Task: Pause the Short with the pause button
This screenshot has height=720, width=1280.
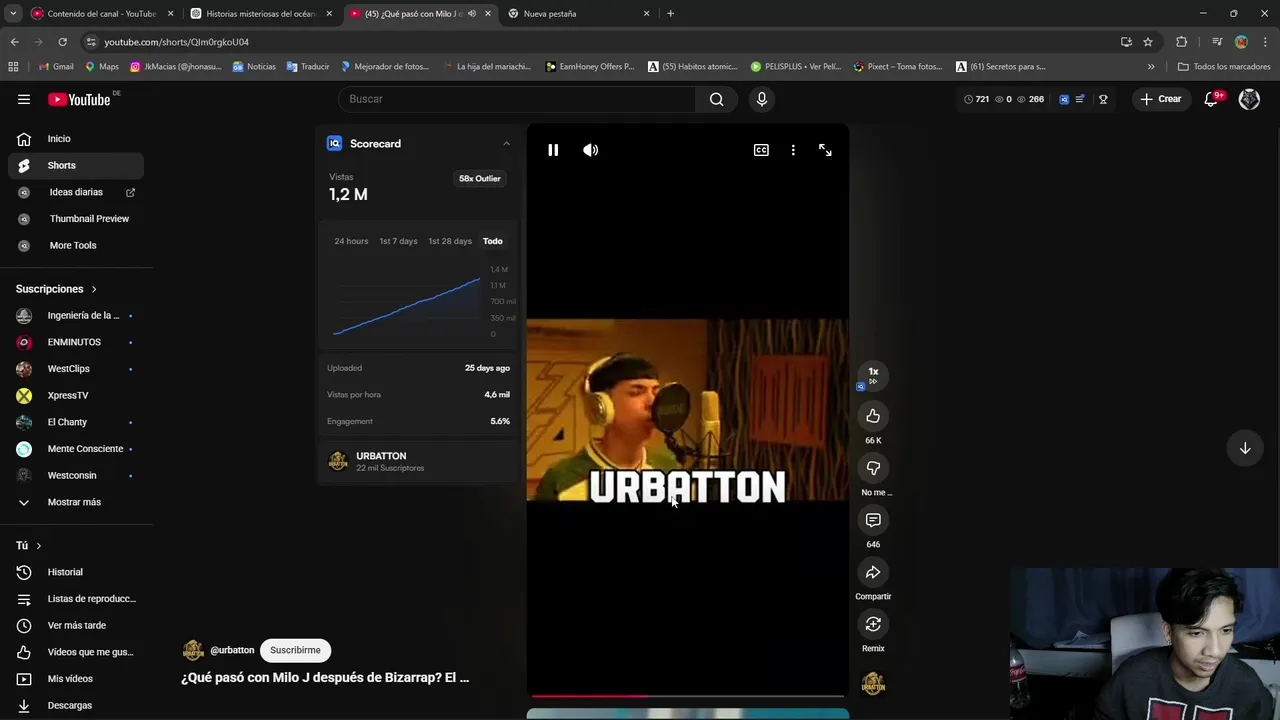Action: (553, 150)
